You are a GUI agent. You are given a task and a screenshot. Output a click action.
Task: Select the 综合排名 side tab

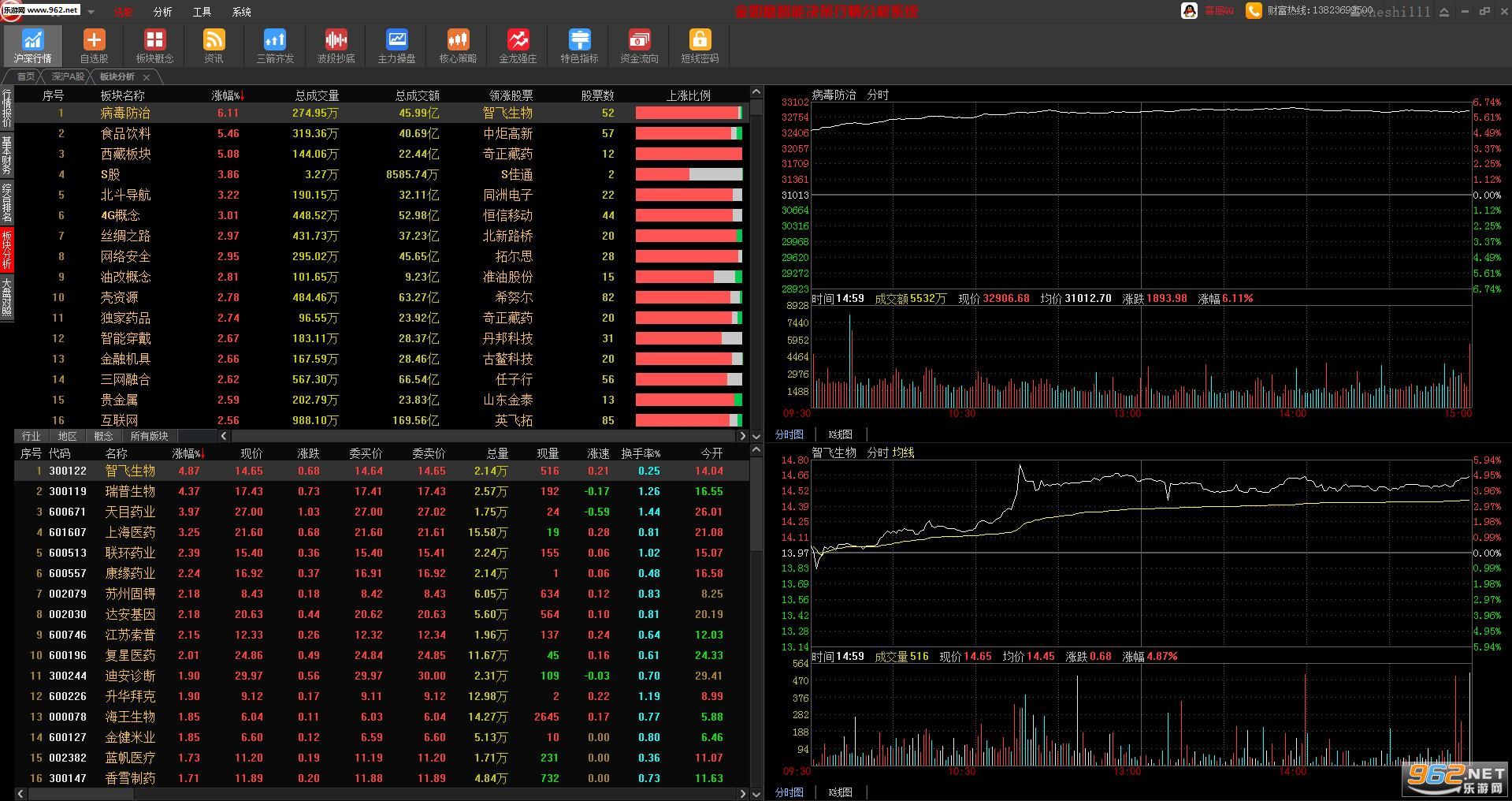tap(7, 203)
